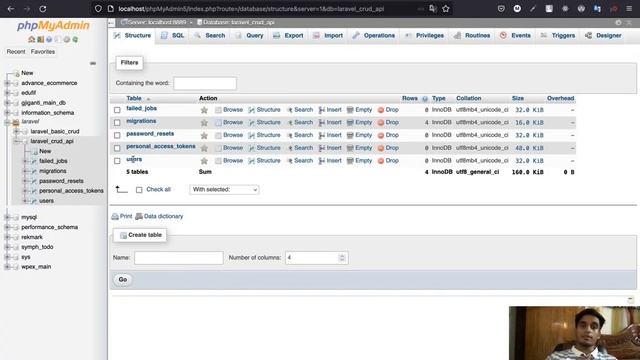Viewport: 640px width, 360px height.
Task: Star the personal_access_tokens table
Action: point(204,148)
